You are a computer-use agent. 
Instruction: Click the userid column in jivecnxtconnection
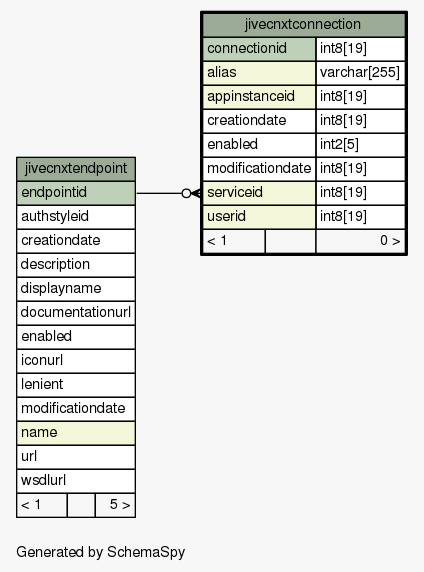coord(259,217)
